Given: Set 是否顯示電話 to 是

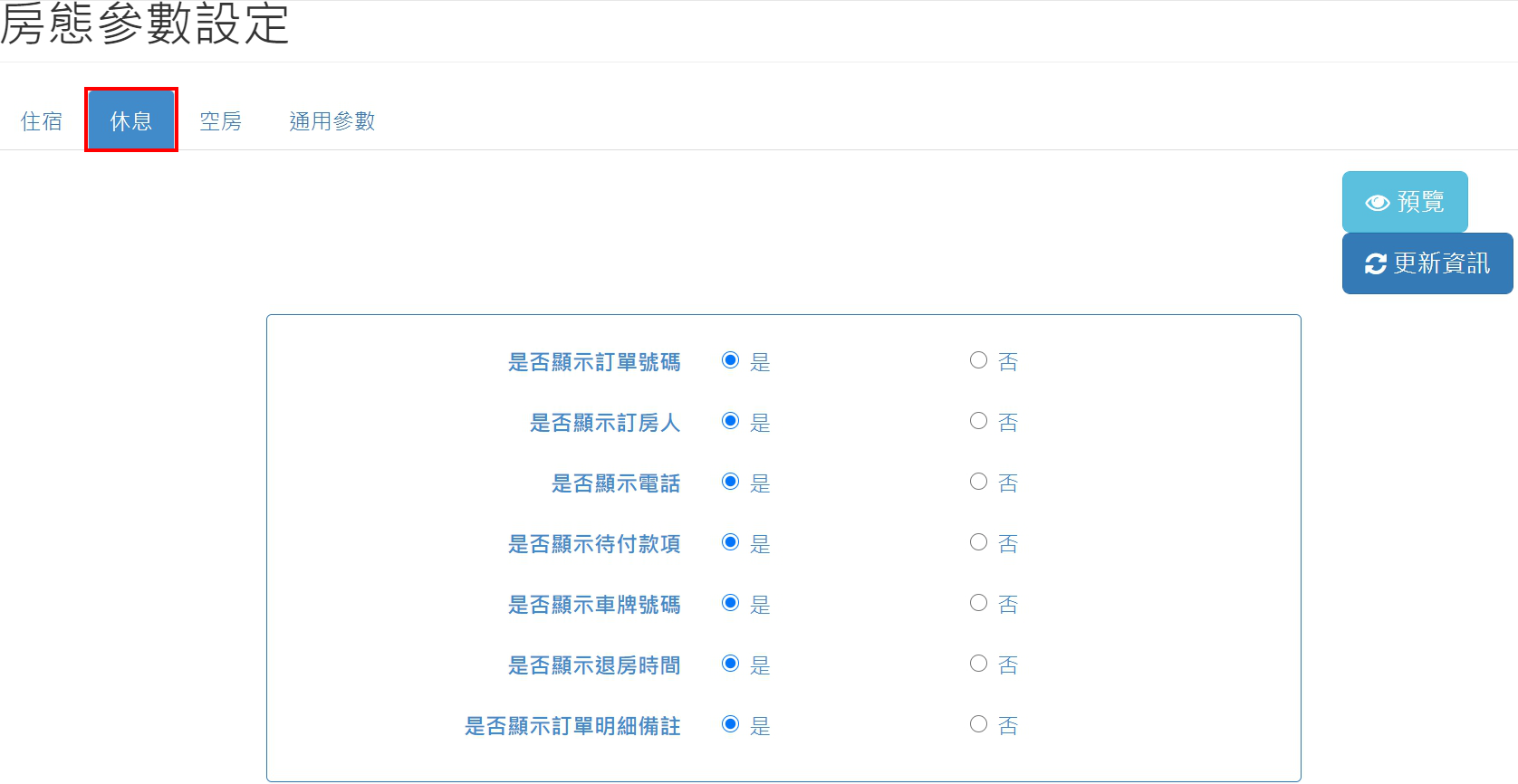Looking at the screenshot, I should pyautogui.click(x=730, y=482).
